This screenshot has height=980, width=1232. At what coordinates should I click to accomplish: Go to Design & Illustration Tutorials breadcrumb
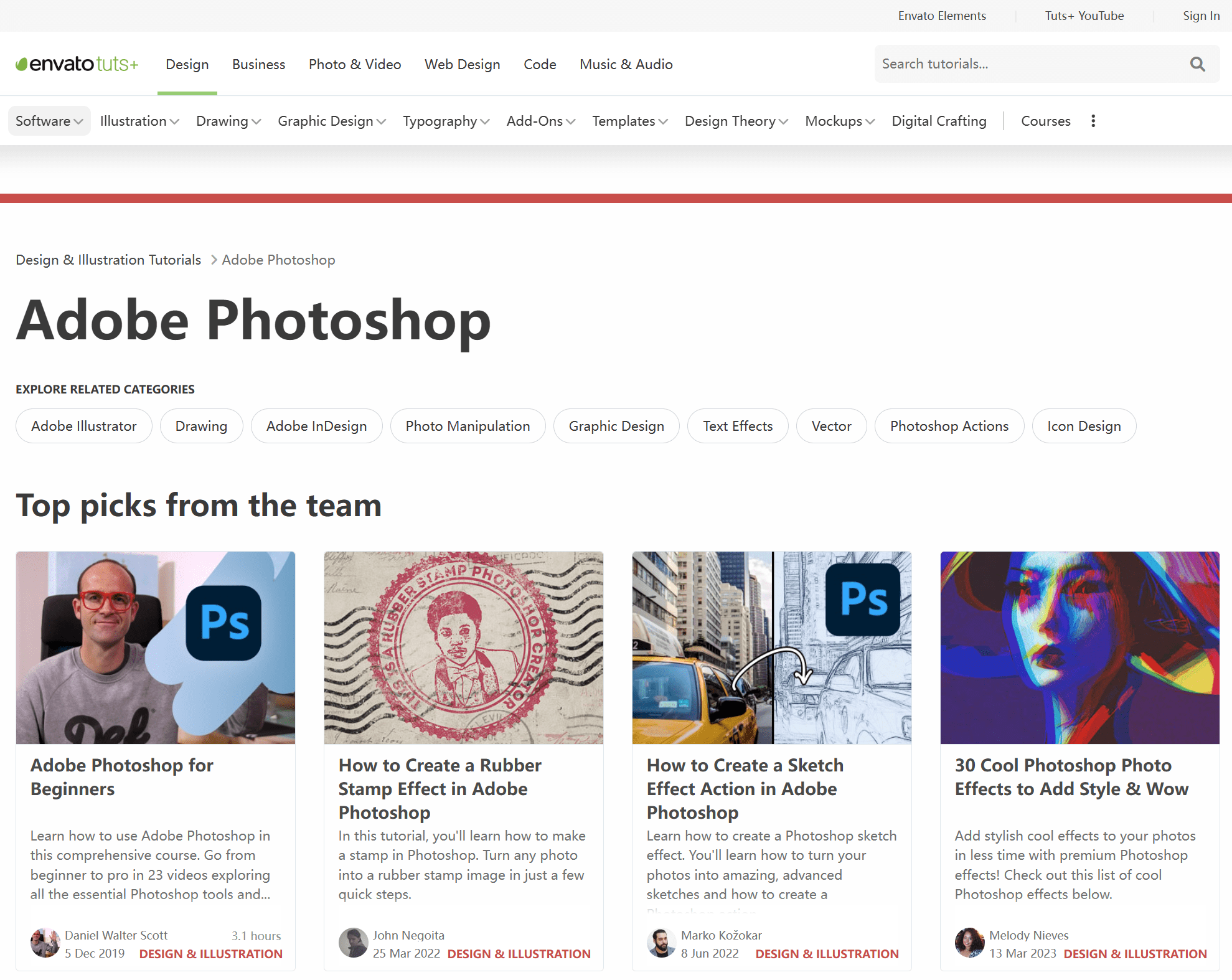pos(108,260)
